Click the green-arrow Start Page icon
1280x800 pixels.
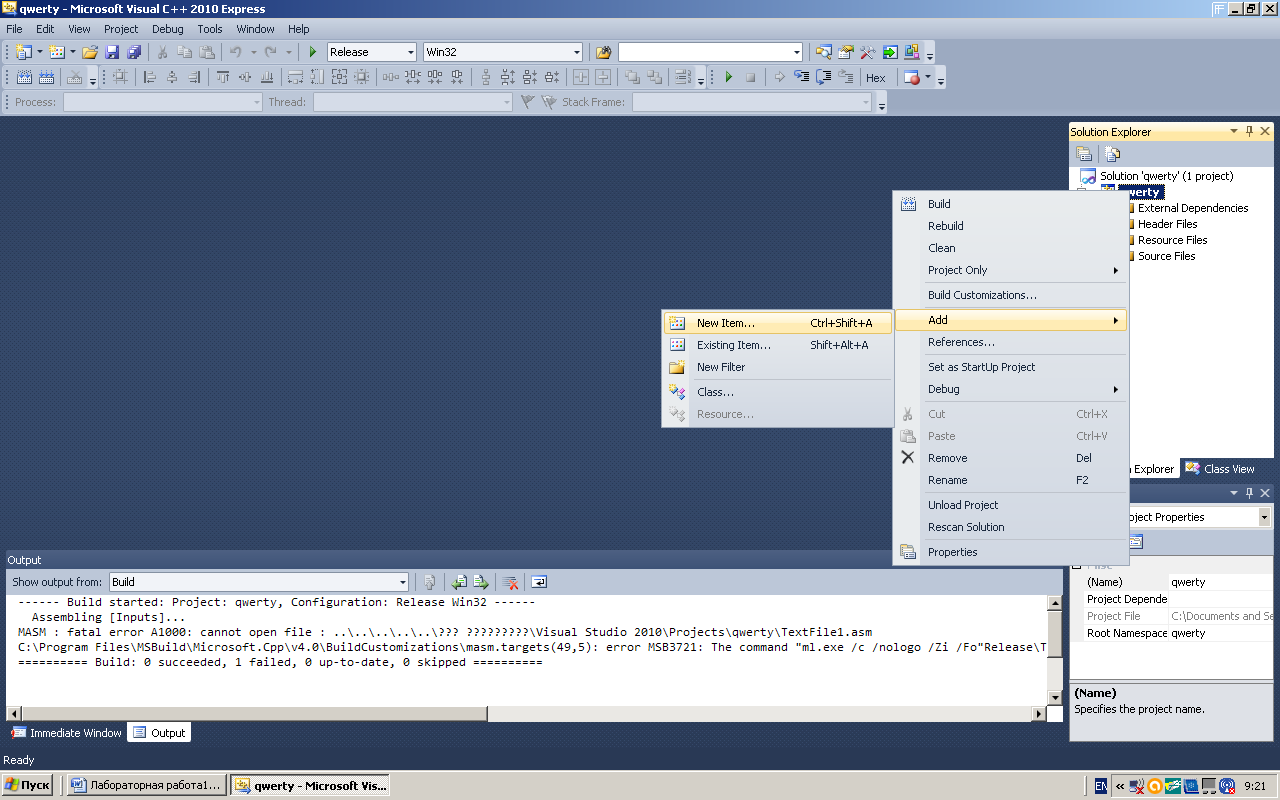pos(890,52)
